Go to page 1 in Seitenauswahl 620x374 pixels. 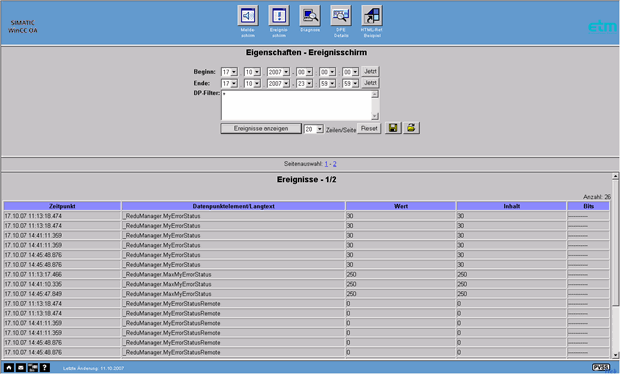[326, 164]
